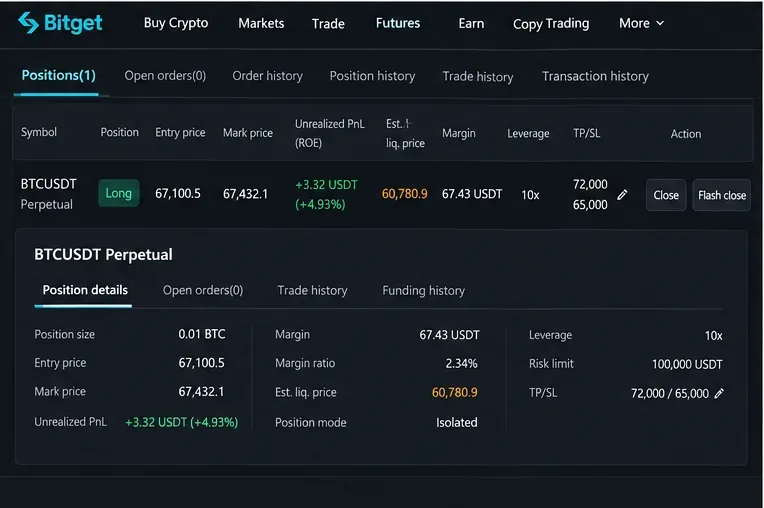The height and width of the screenshot is (508, 764).
Task: Switch to Position history tab
Action: pyautogui.click(x=372, y=76)
